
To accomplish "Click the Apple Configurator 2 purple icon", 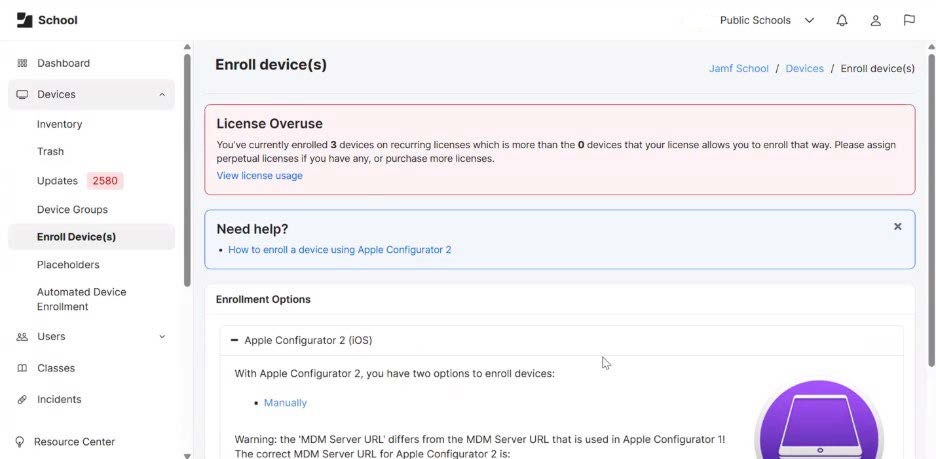I will pyautogui.click(x=819, y=420).
